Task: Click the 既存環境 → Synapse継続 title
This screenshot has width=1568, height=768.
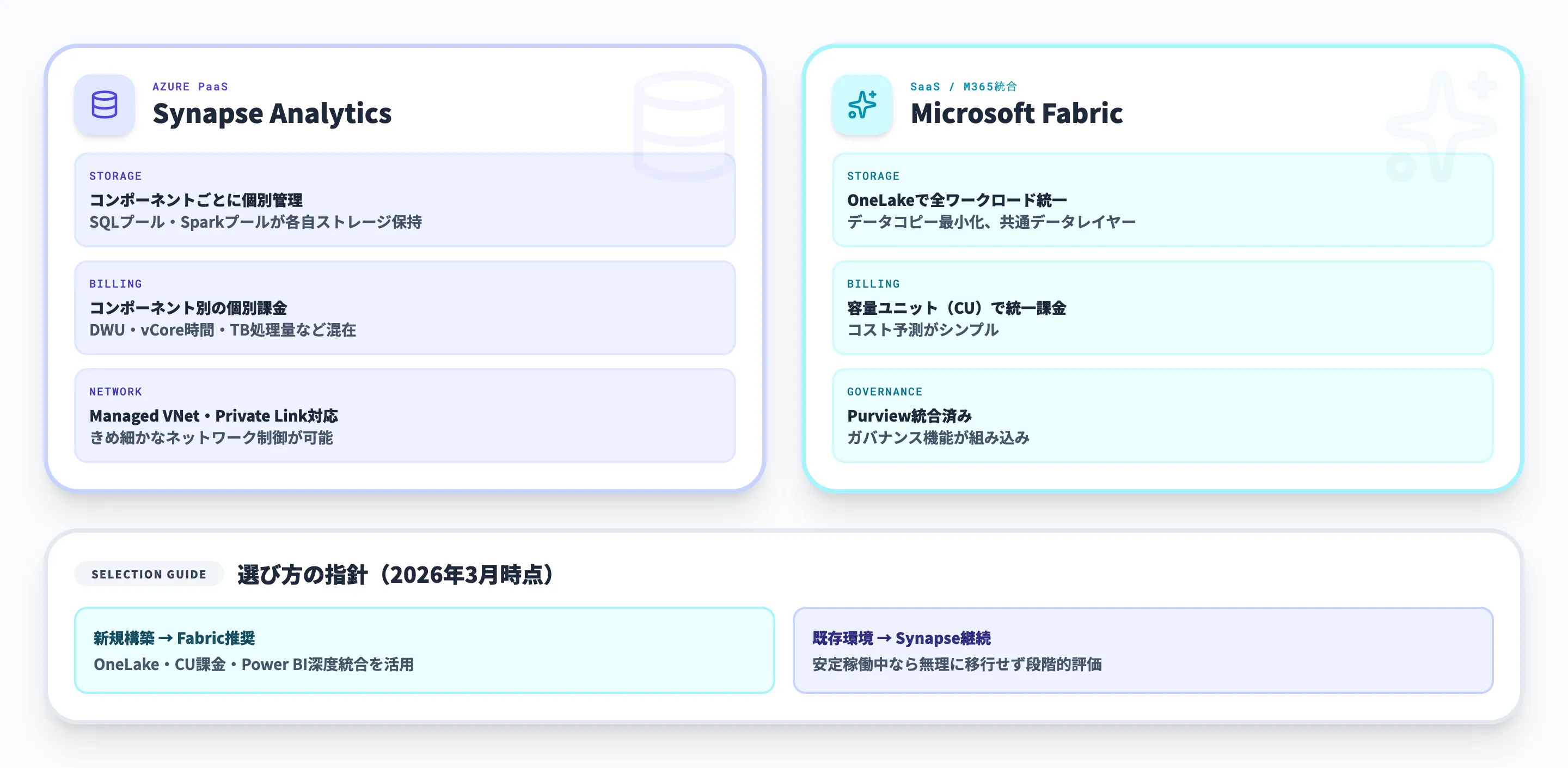Action: click(902, 638)
